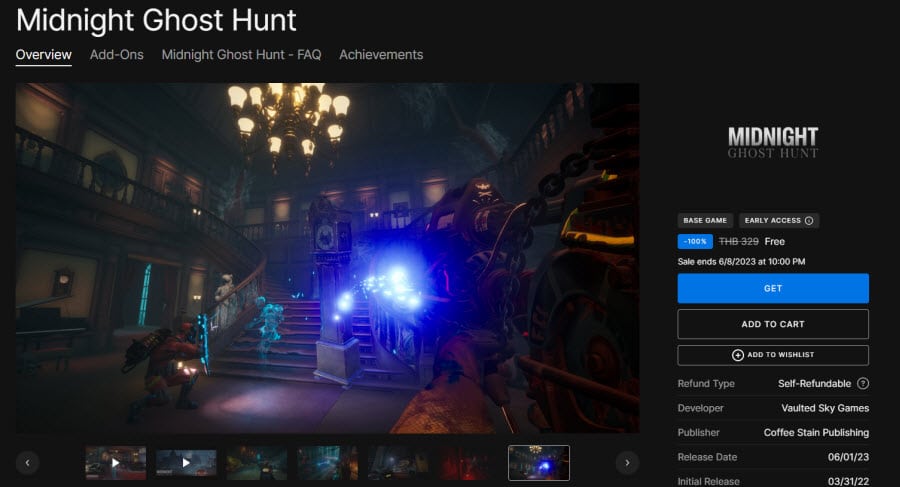Click the struck-through THB 329 price
Image resolution: width=900 pixels, height=487 pixels.
click(x=739, y=242)
